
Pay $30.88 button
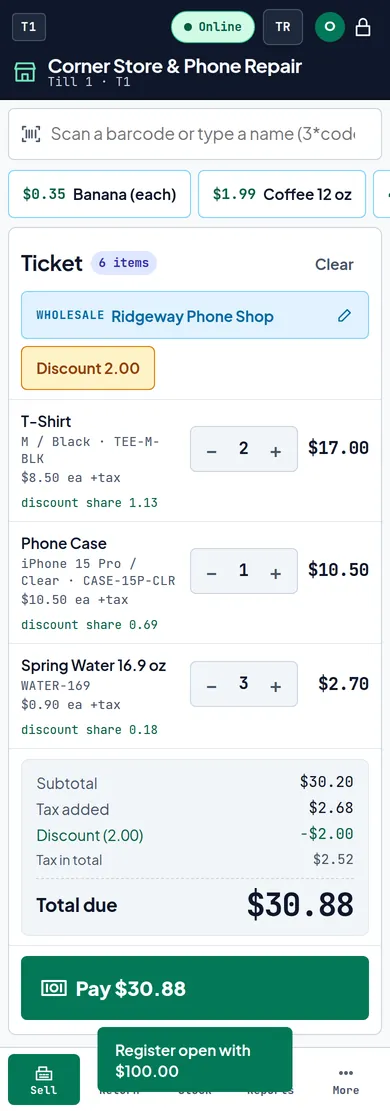195,988
